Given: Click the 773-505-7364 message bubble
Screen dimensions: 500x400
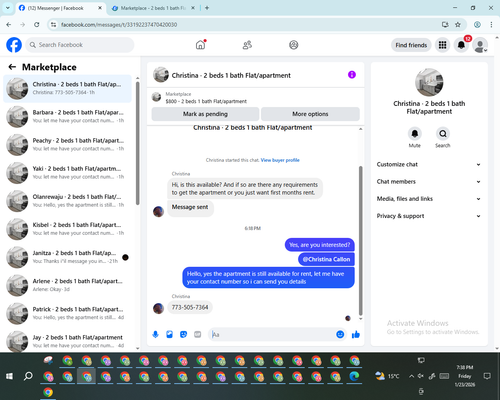Looking at the screenshot, I should click(x=190, y=307).
